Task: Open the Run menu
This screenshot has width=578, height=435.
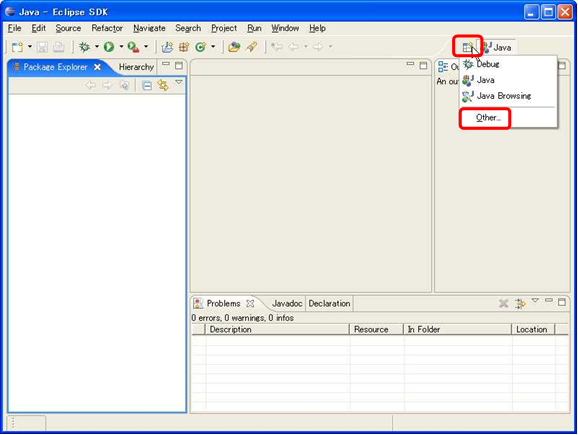Action: point(254,28)
